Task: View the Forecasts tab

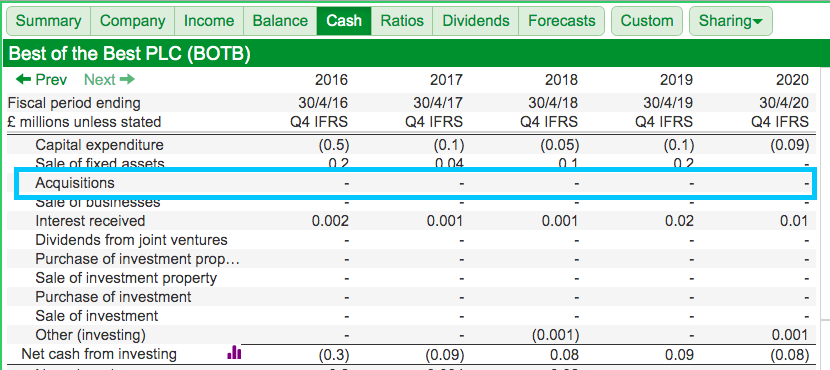Action: pos(562,21)
